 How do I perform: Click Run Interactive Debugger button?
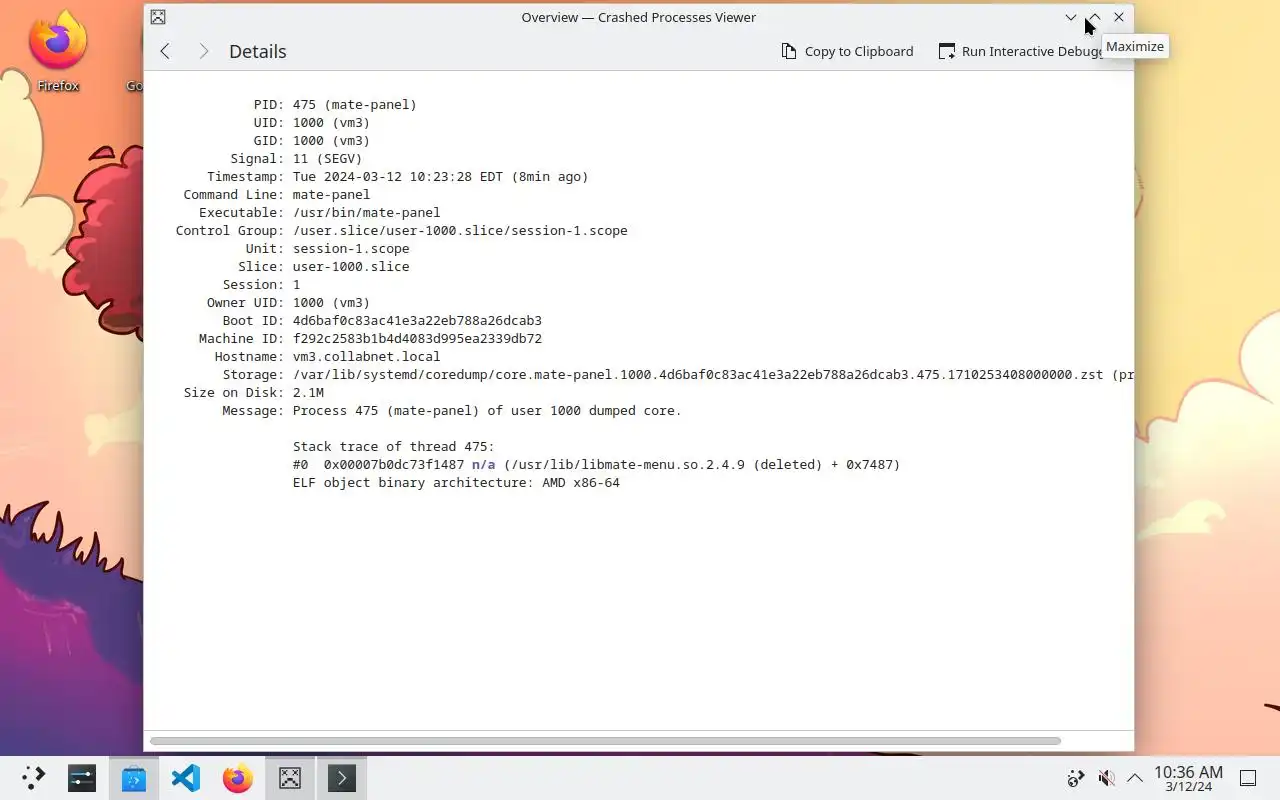coord(1020,51)
